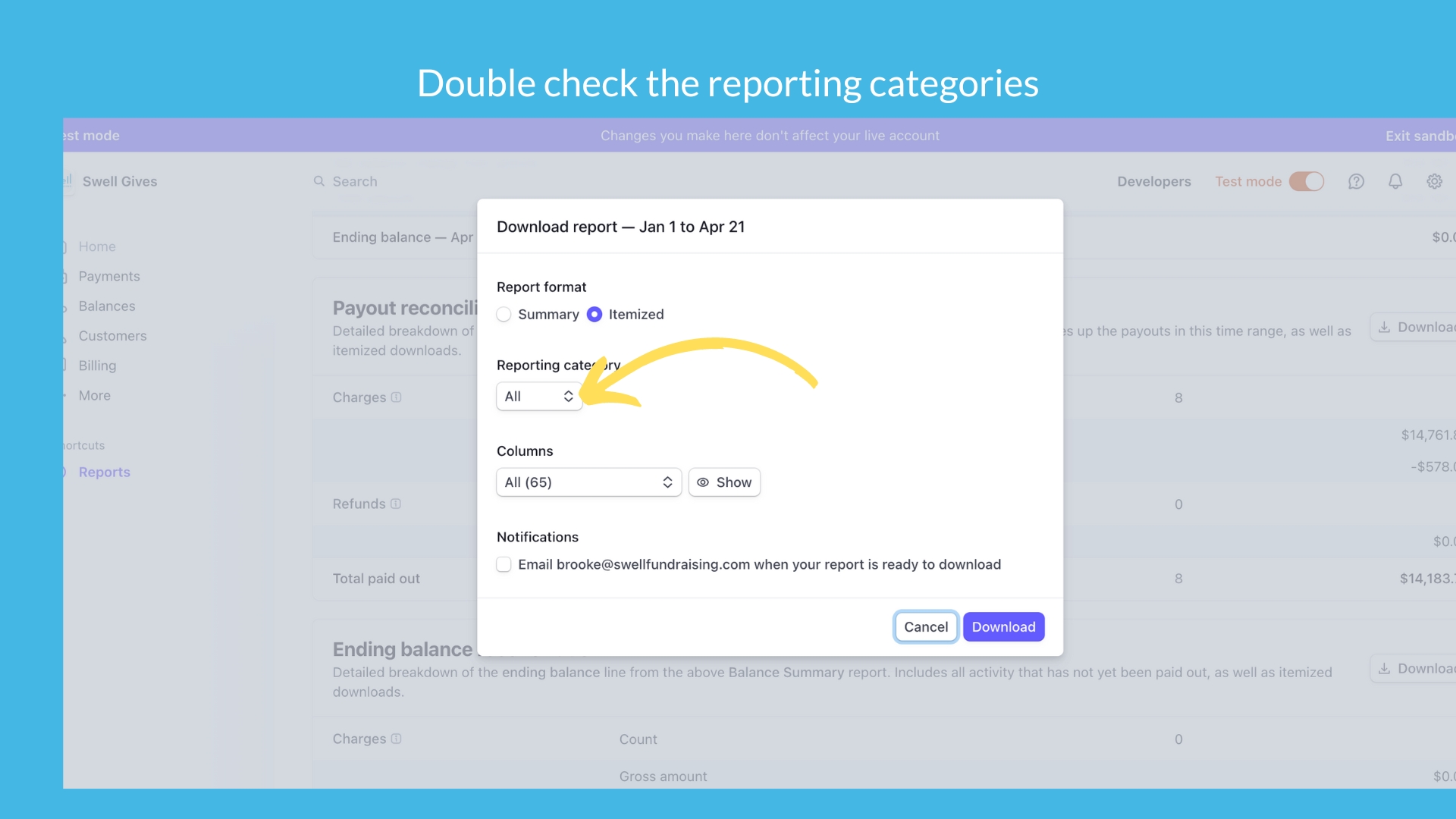Image resolution: width=1456 pixels, height=819 pixels.
Task: Click the Developers icon in top navigation
Action: pos(1154,181)
